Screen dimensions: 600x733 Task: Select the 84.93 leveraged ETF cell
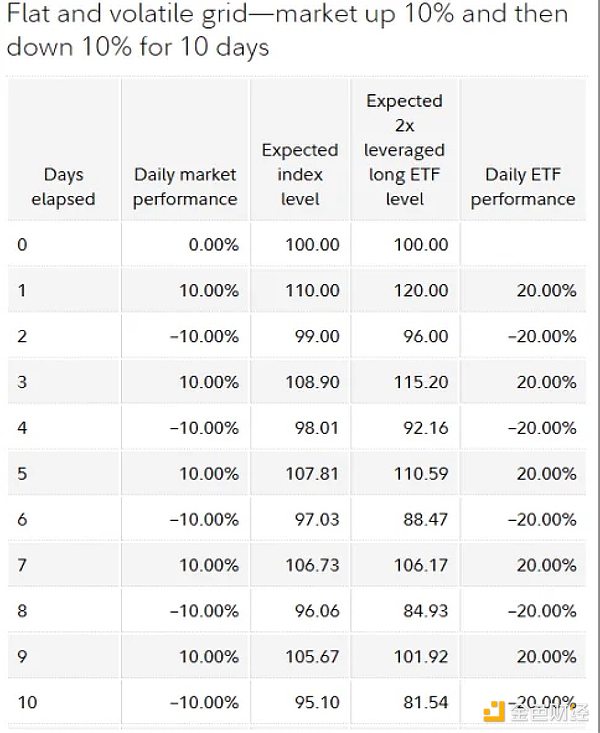point(425,612)
